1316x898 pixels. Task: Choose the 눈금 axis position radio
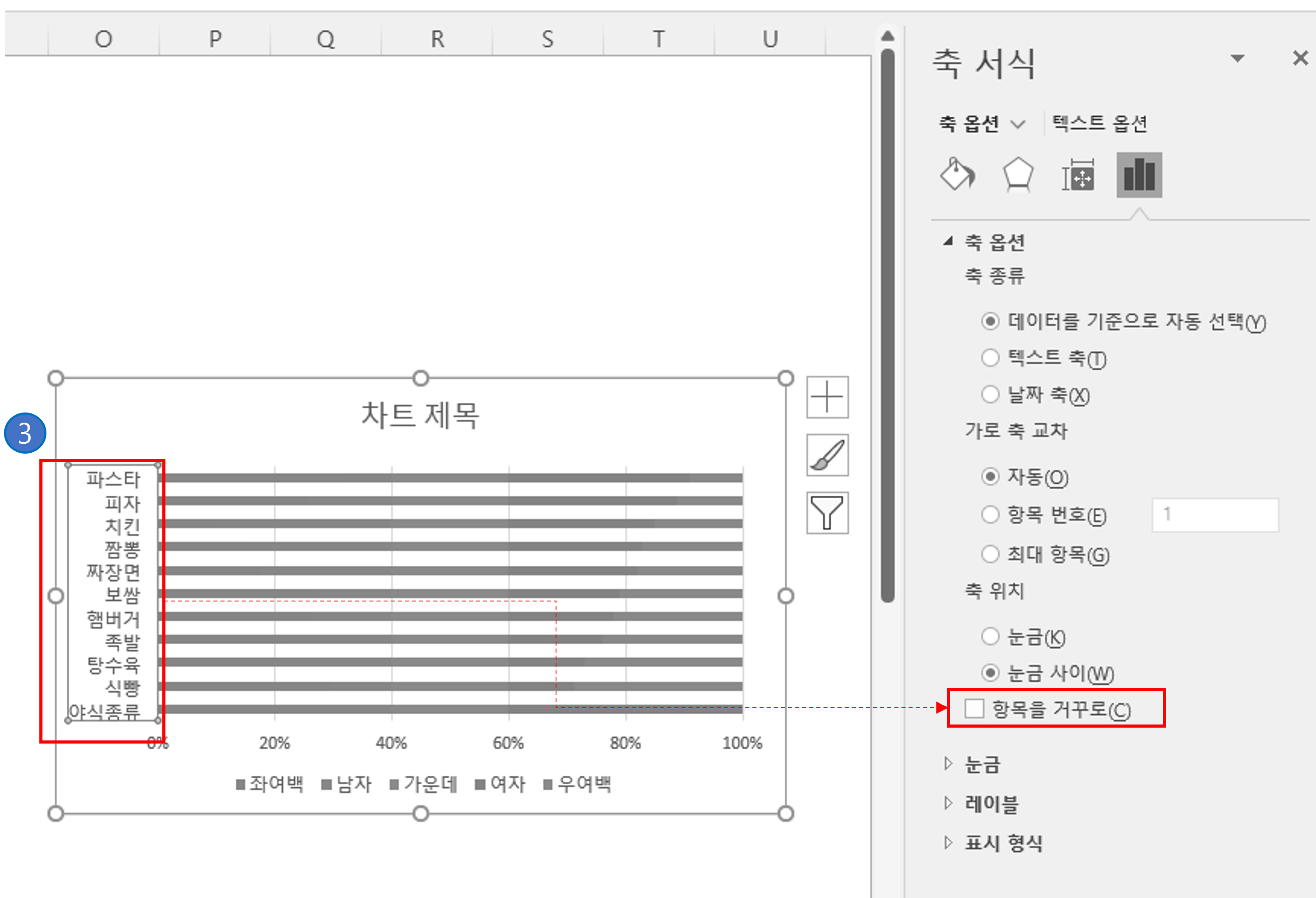(x=990, y=636)
